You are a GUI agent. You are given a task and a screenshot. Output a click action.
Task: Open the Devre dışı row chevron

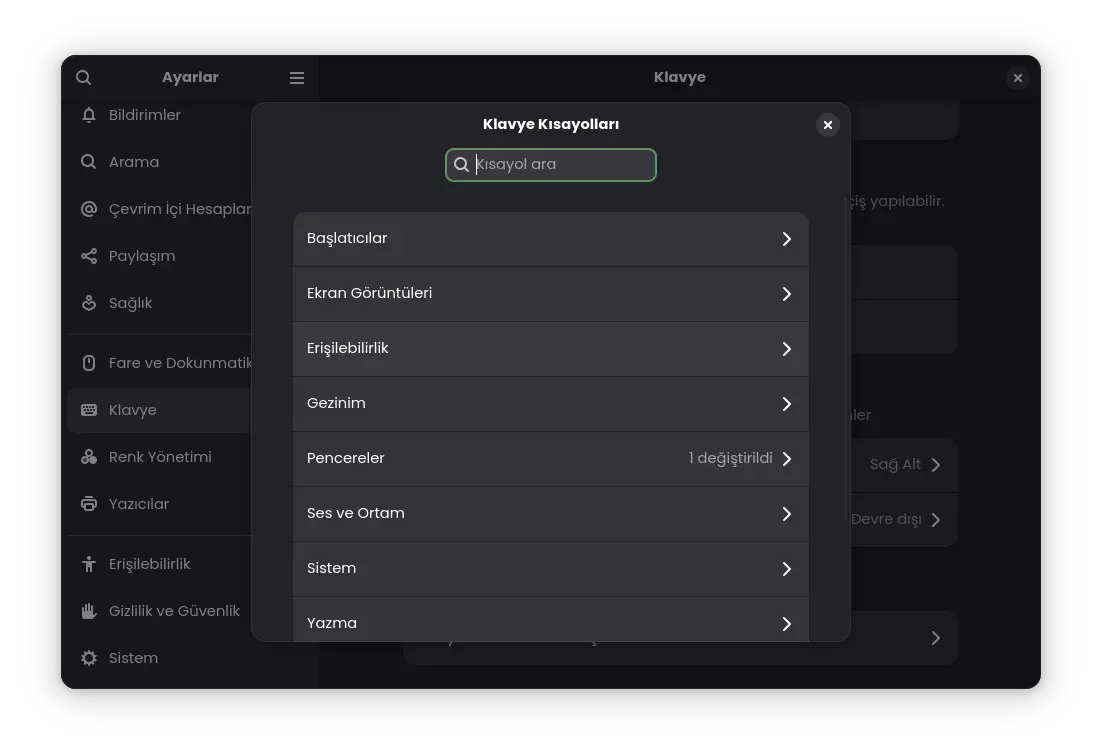point(935,519)
